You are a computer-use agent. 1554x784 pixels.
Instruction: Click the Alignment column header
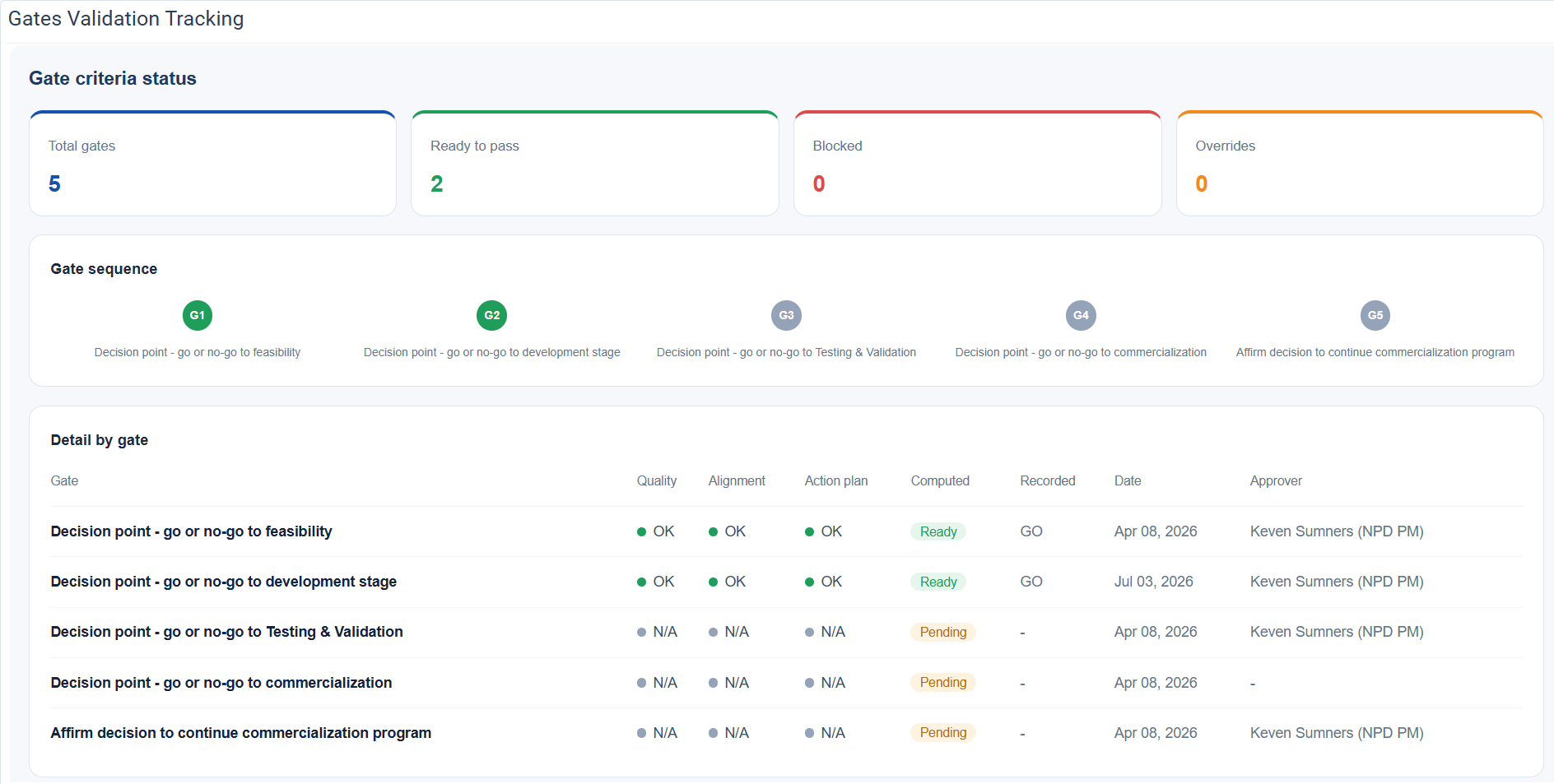[737, 480]
